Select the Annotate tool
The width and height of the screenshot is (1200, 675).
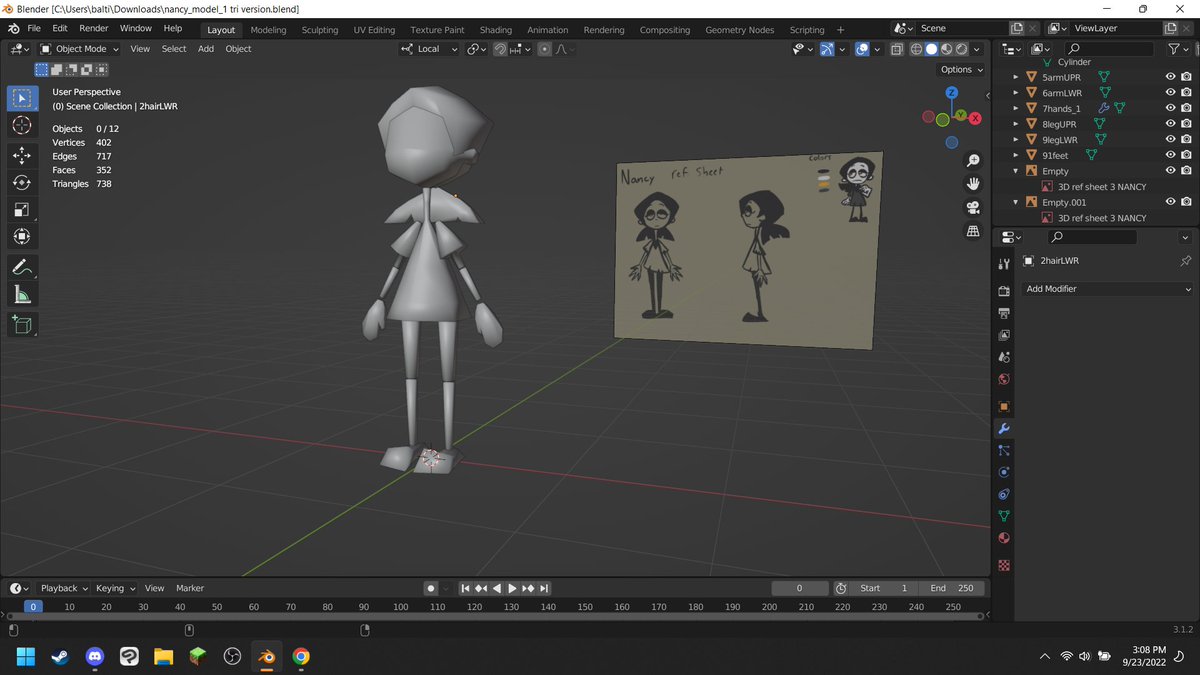tap(22, 267)
